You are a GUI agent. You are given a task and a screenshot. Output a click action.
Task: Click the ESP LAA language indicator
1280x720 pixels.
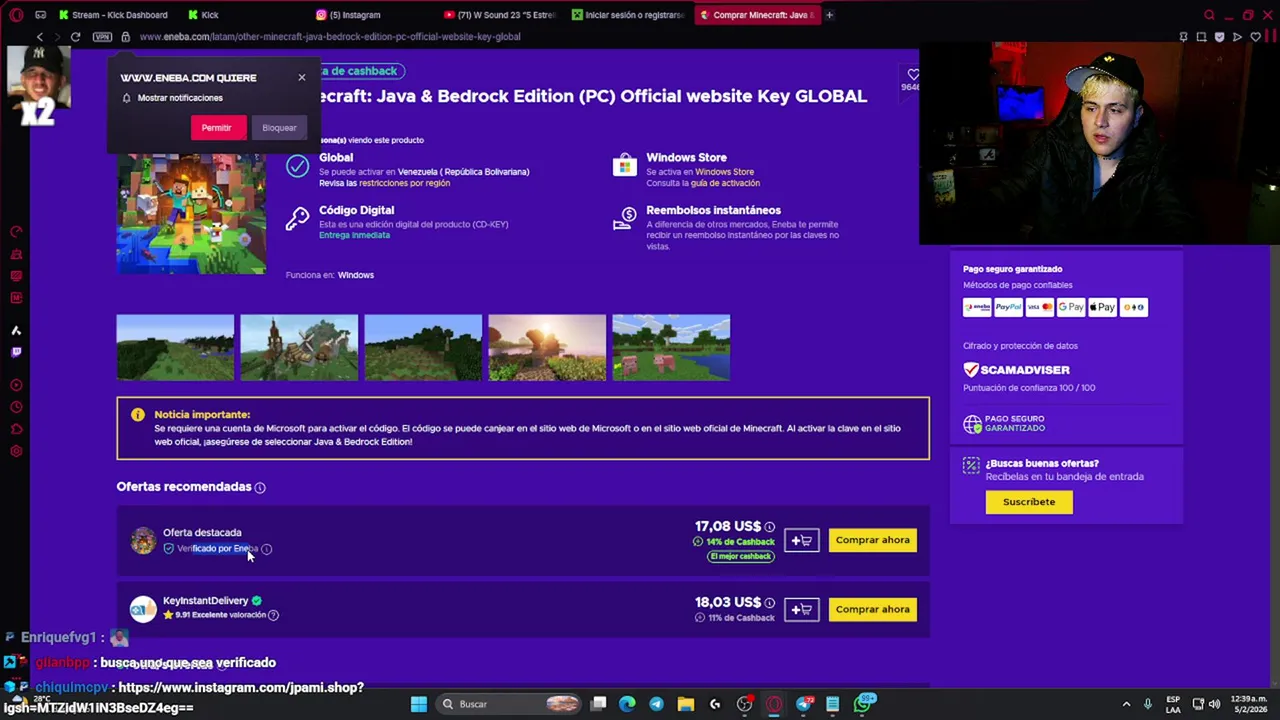(x=1173, y=704)
